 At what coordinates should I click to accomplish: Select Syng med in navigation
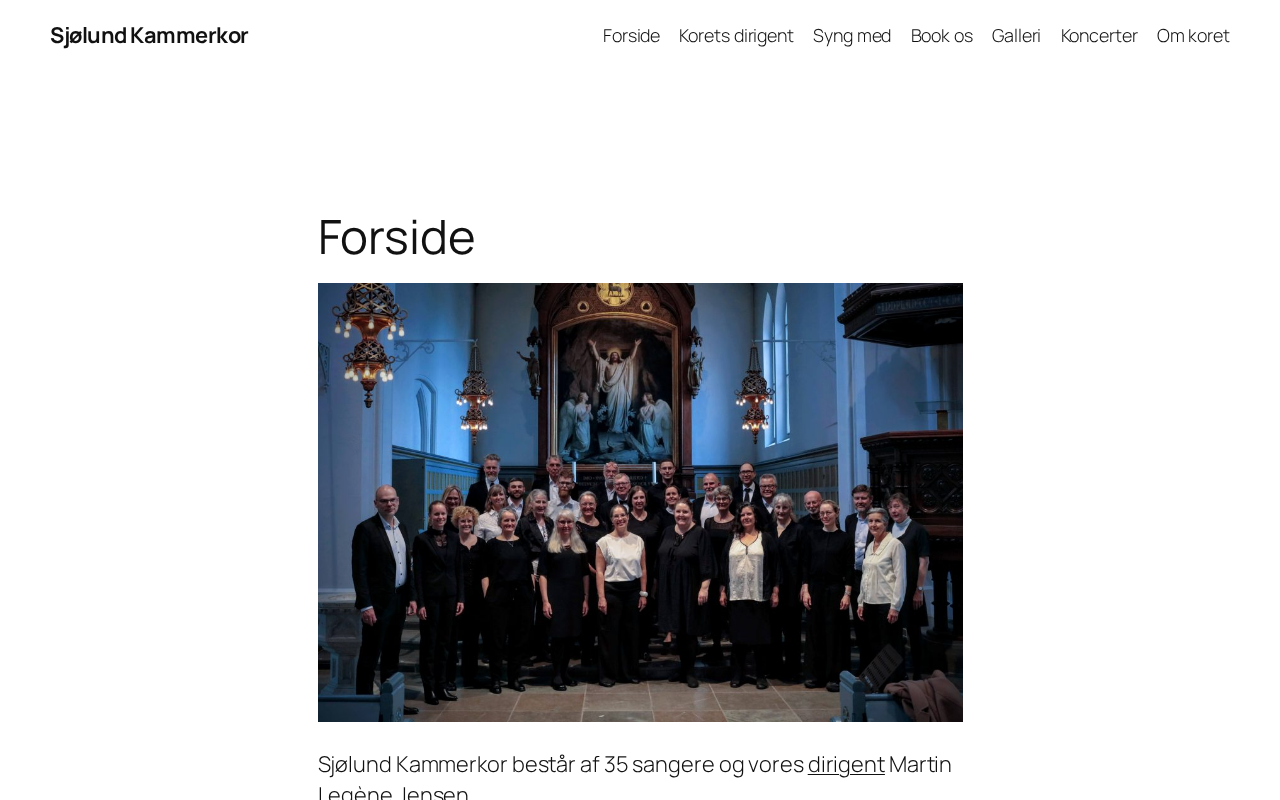pos(852,35)
